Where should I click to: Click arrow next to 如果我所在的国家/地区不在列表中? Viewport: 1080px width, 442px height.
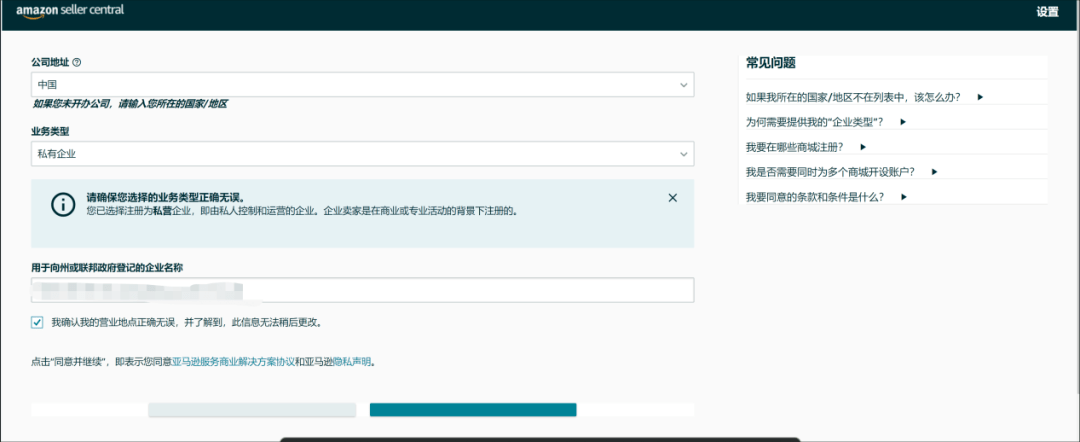(980, 97)
